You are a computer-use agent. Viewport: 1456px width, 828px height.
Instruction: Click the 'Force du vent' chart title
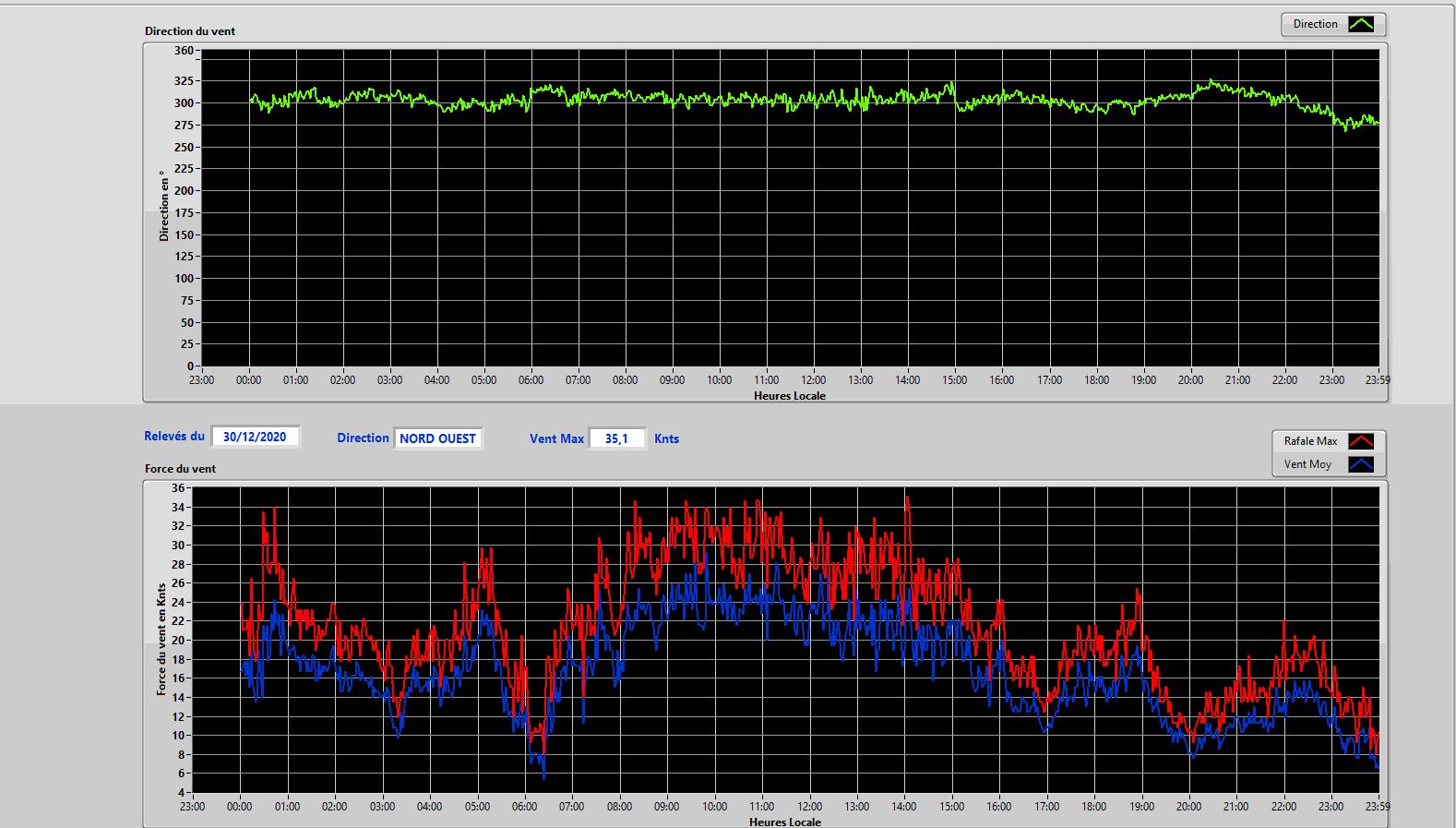(180, 468)
